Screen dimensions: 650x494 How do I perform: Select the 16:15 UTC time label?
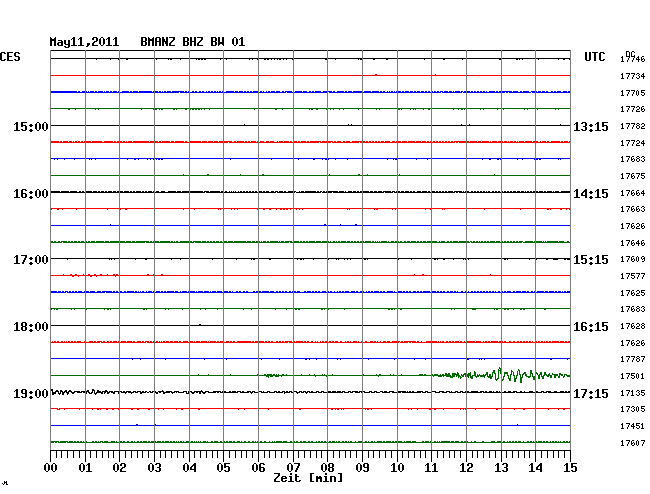(x=591, y=327)
